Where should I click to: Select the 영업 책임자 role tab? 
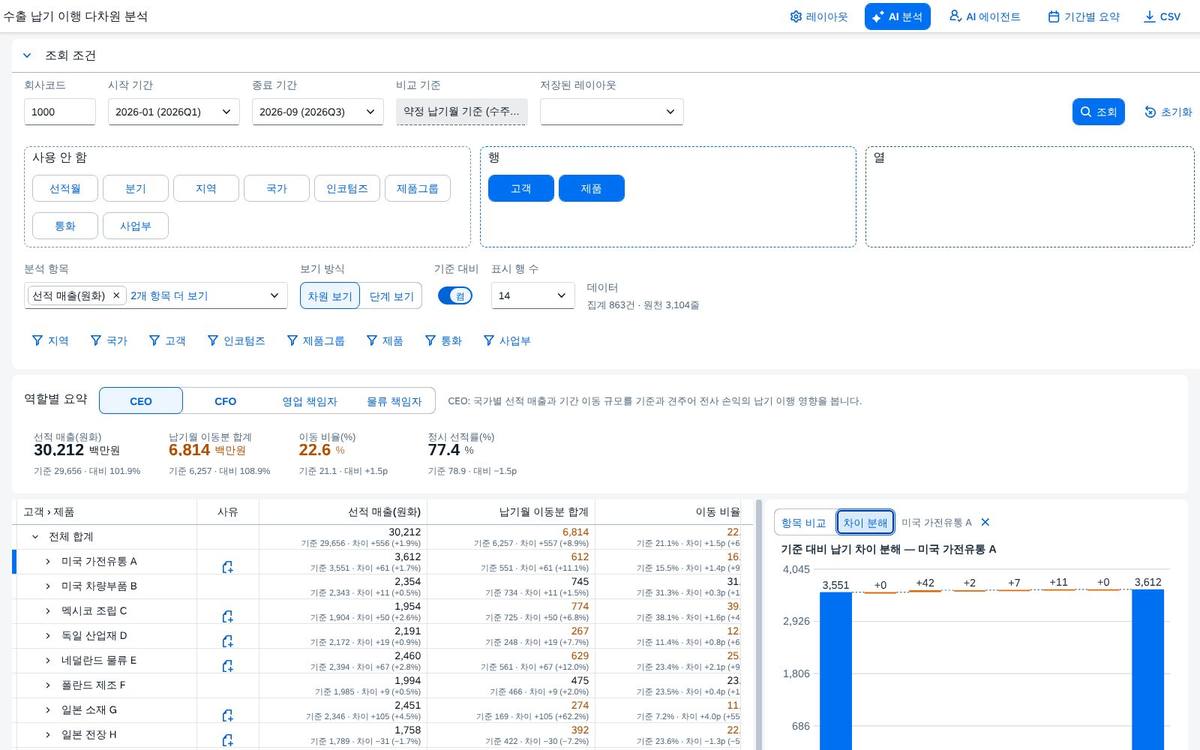(309, 401)
